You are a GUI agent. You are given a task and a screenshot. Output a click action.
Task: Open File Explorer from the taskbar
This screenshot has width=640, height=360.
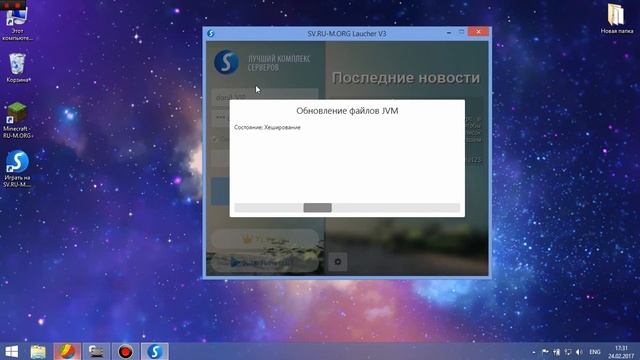tap(38, 351)
